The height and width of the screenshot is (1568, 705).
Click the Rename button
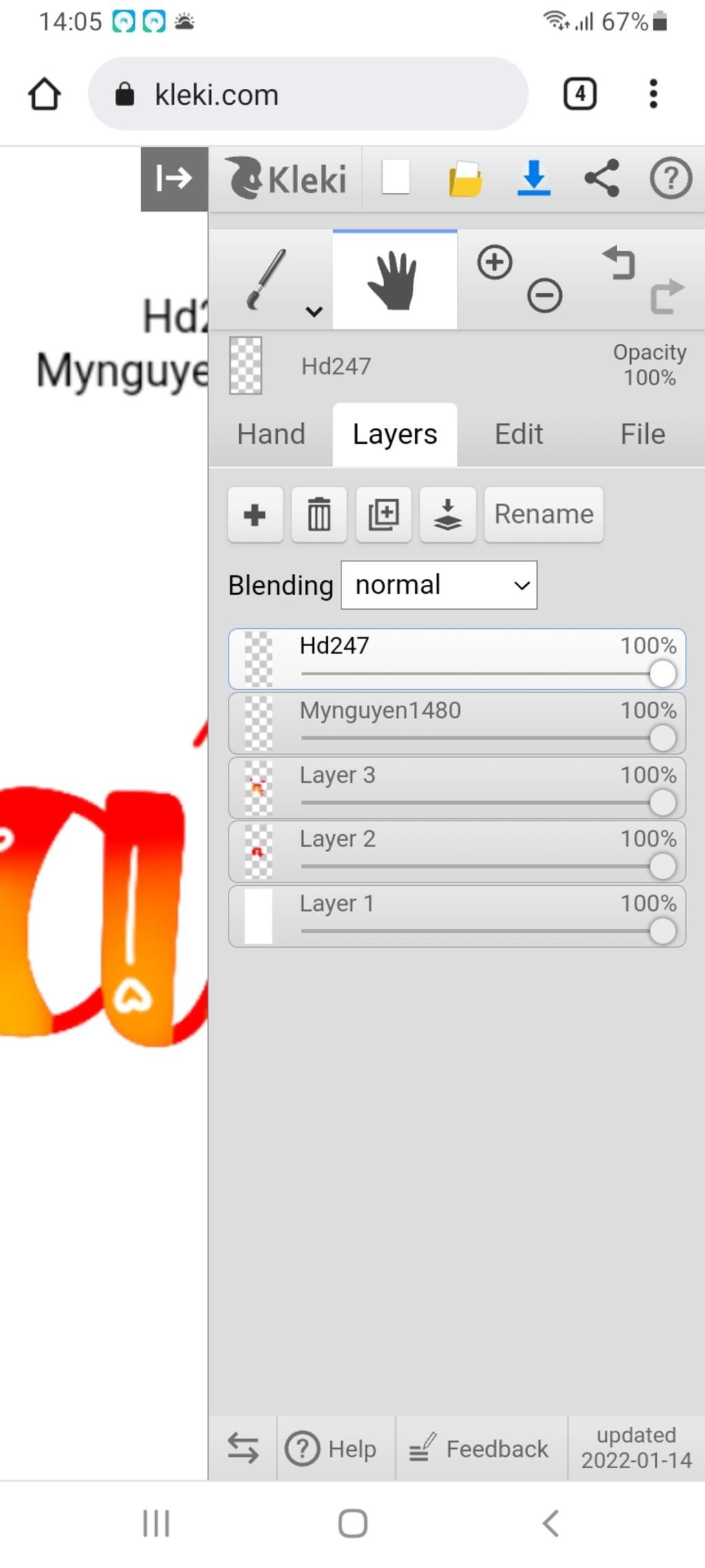pyautogui.click(x=544, y=515)
